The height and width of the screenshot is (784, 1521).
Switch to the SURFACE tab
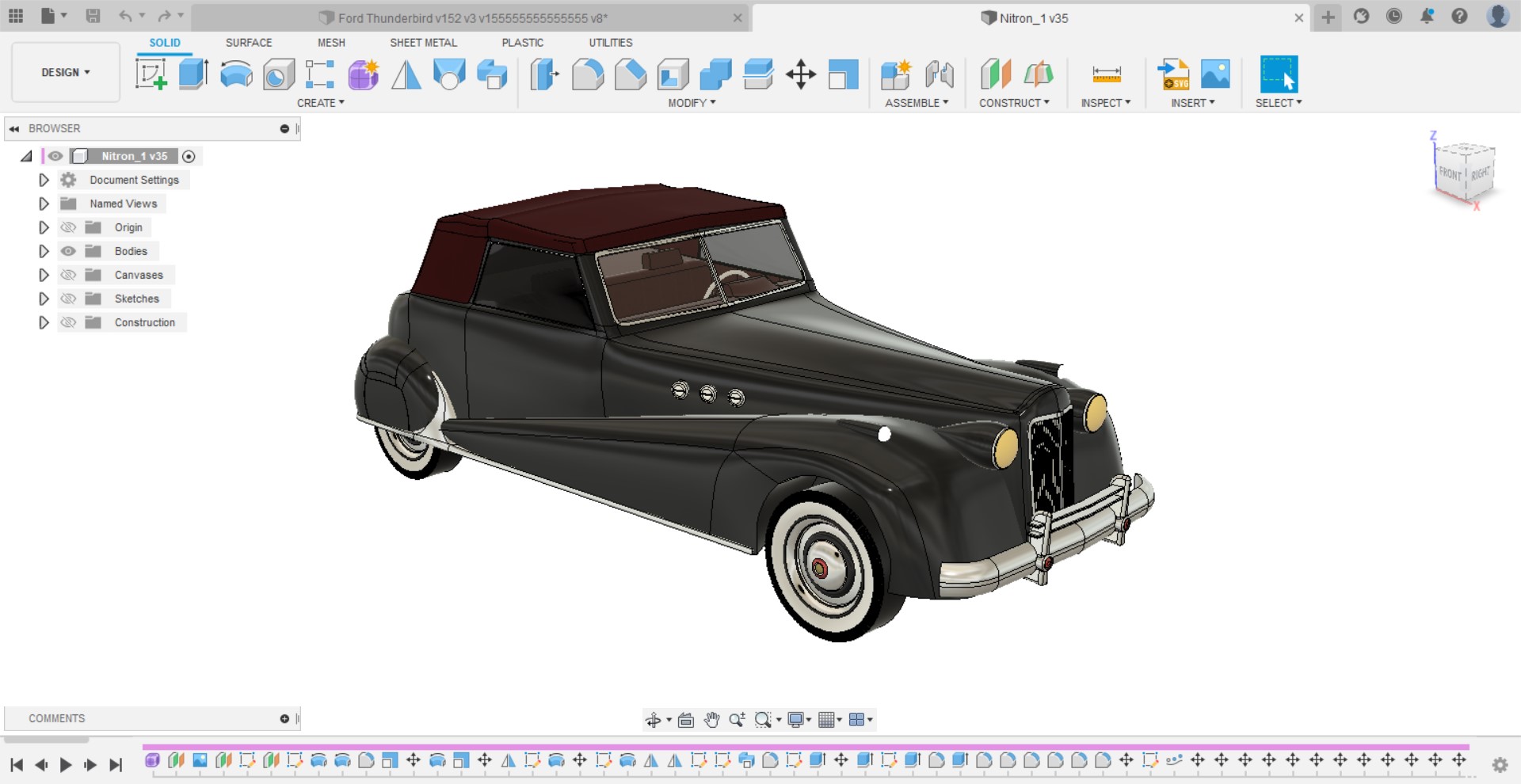[x=249, y=43]
